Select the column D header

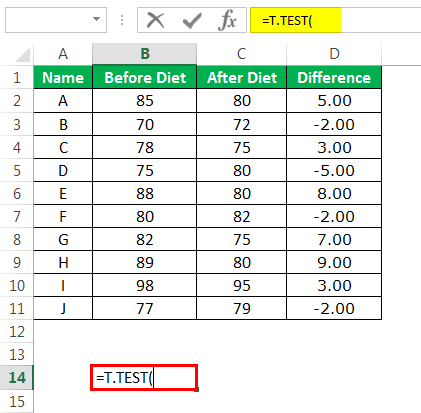(334, 54)
